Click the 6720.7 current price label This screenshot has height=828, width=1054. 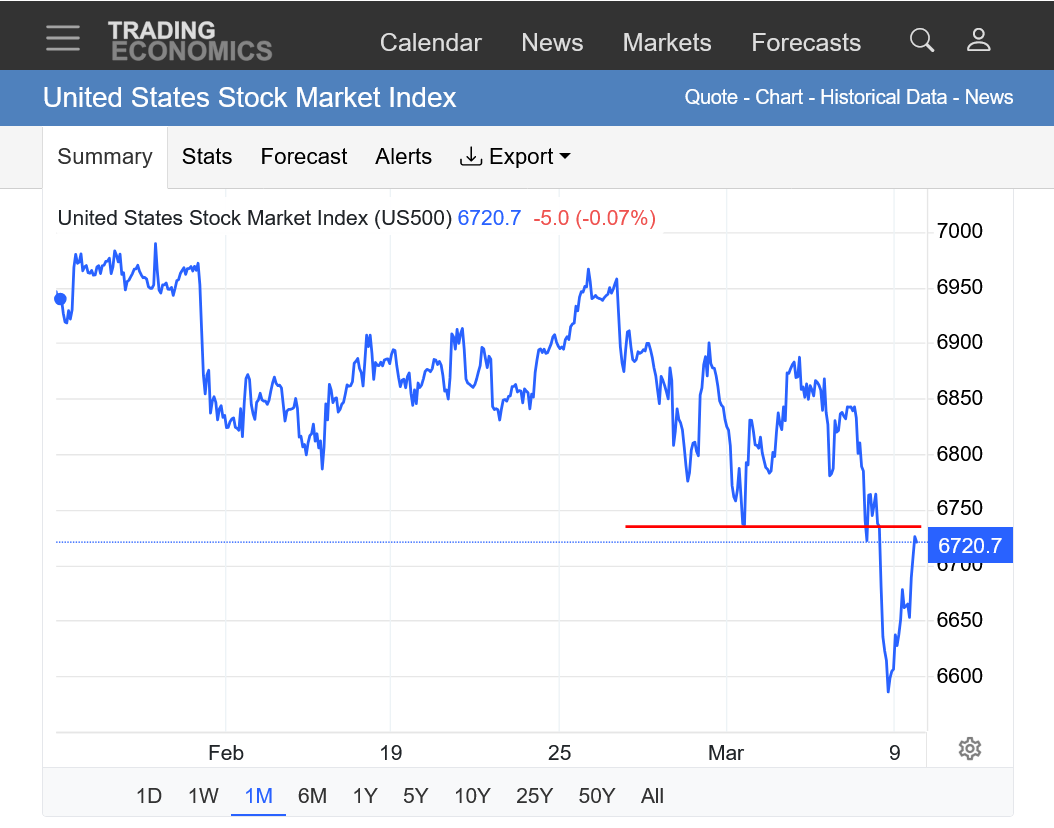coord(970,545)
